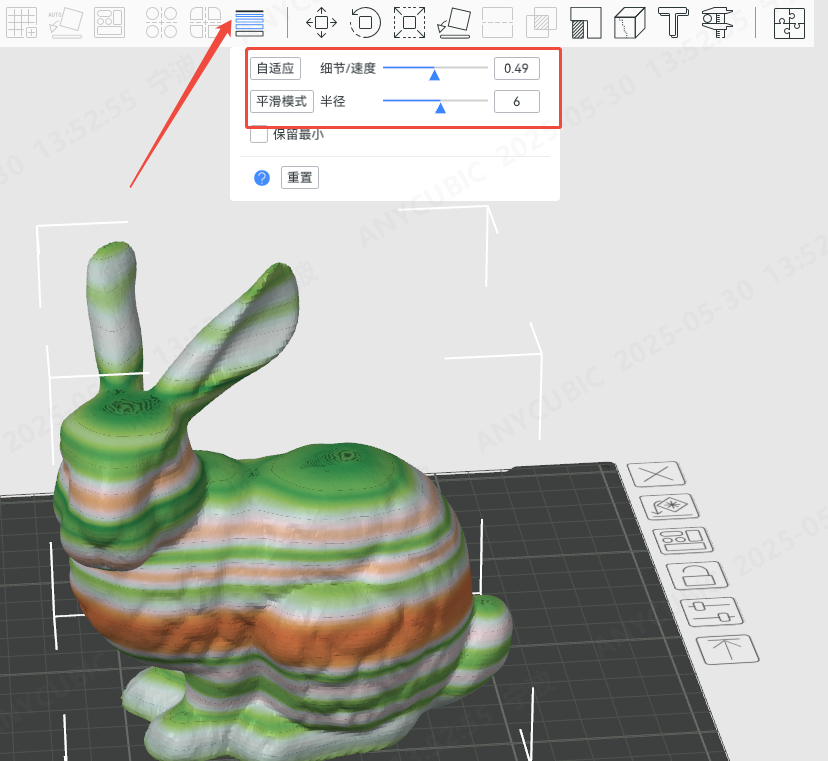Image resolution: width=828 pixels, height=761 pixels.
Task: Click the 半径 slider track
Action: click(x=435, y=101)
